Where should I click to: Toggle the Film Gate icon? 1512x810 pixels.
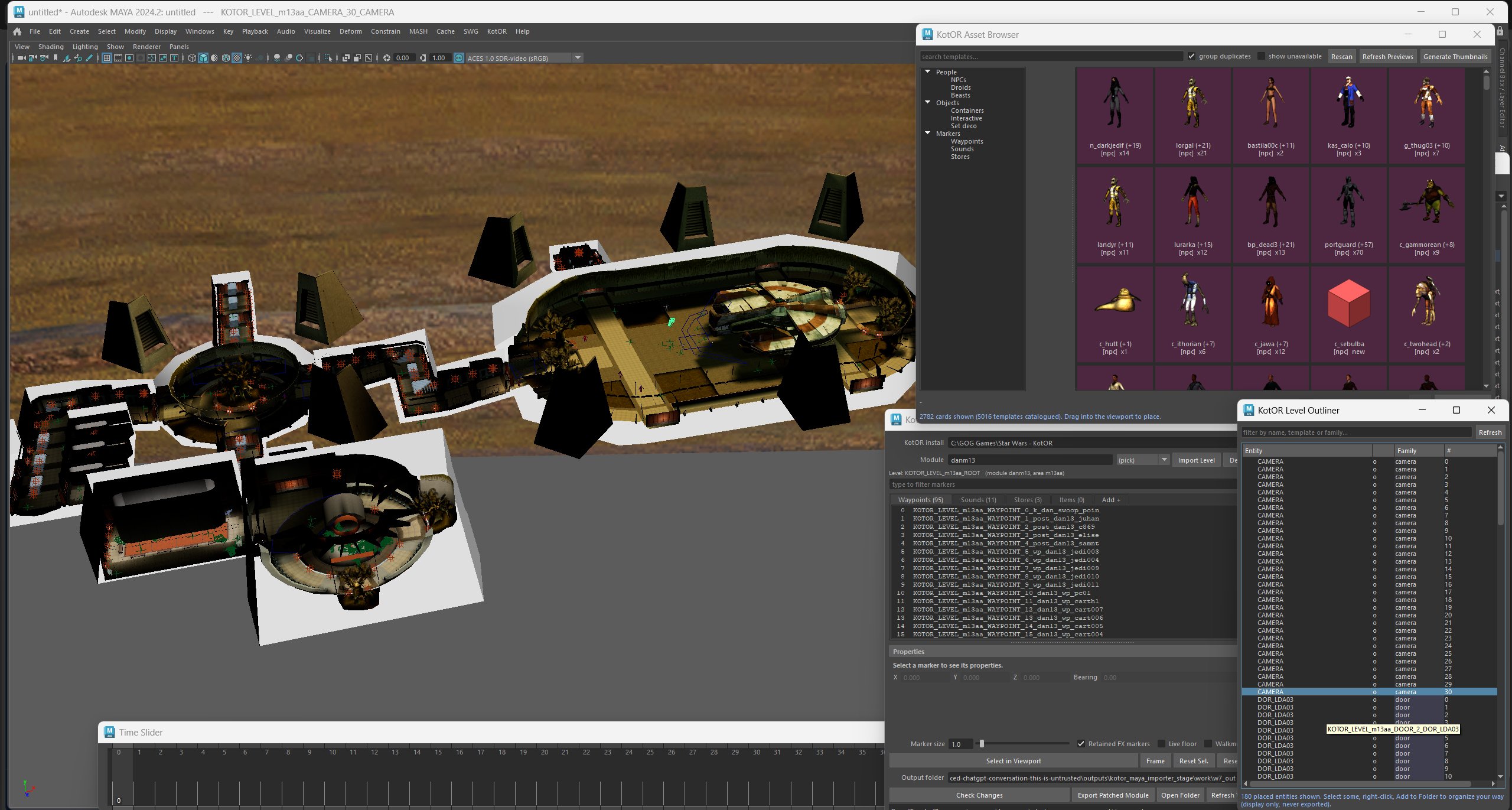[x=118, y=58]
